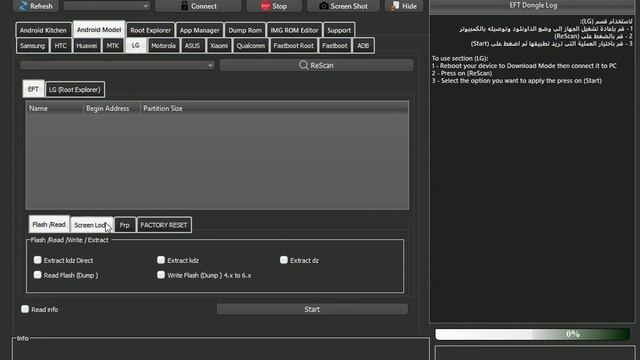
Task: Open the IMG ROM Editor tab
Action: click(x=294, y=30)
